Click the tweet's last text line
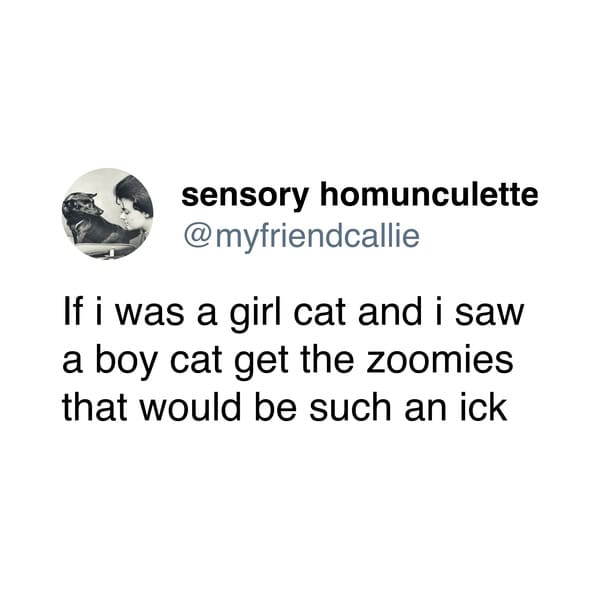 (x=285, y=406)
